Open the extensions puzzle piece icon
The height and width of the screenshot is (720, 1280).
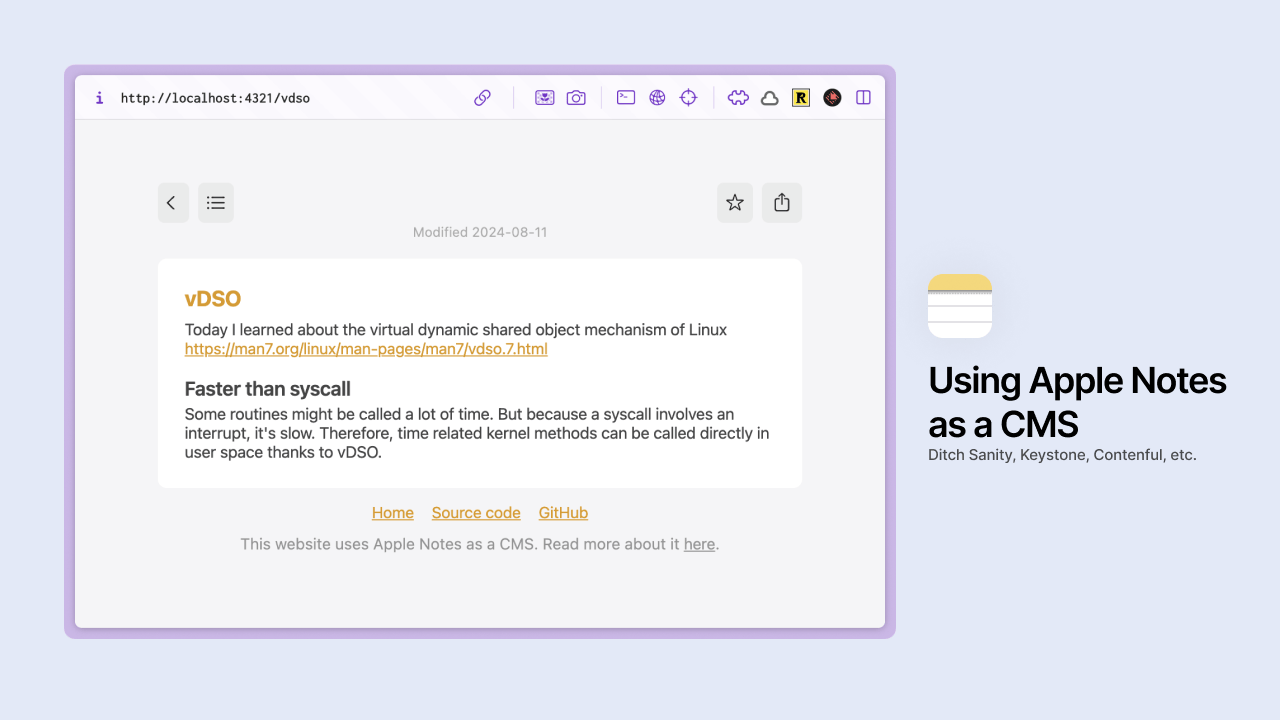738,98
